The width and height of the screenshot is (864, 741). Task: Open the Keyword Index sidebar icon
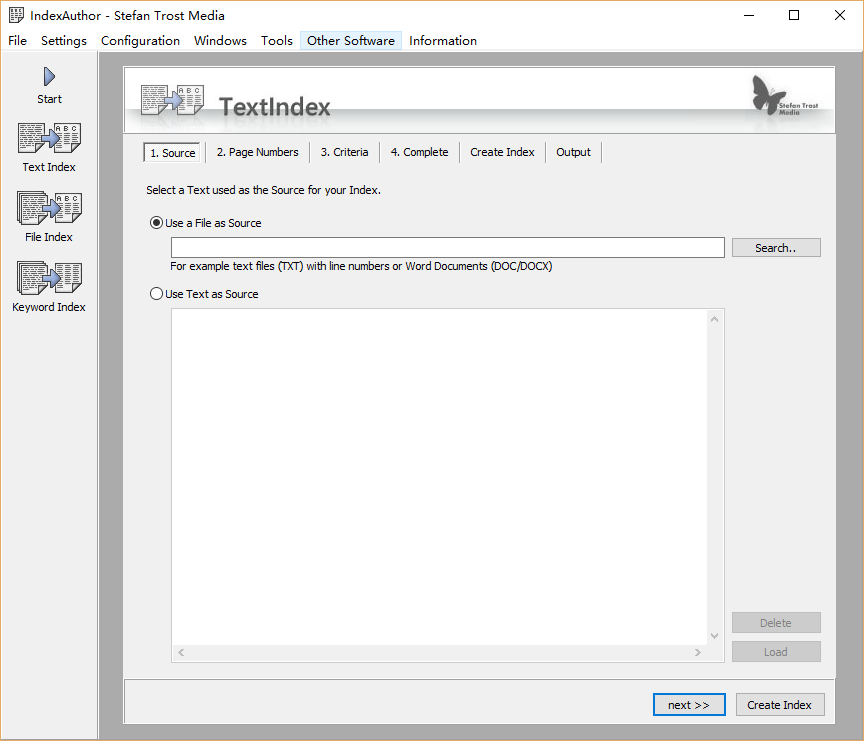pyautogui.click(x=49, y=279)
